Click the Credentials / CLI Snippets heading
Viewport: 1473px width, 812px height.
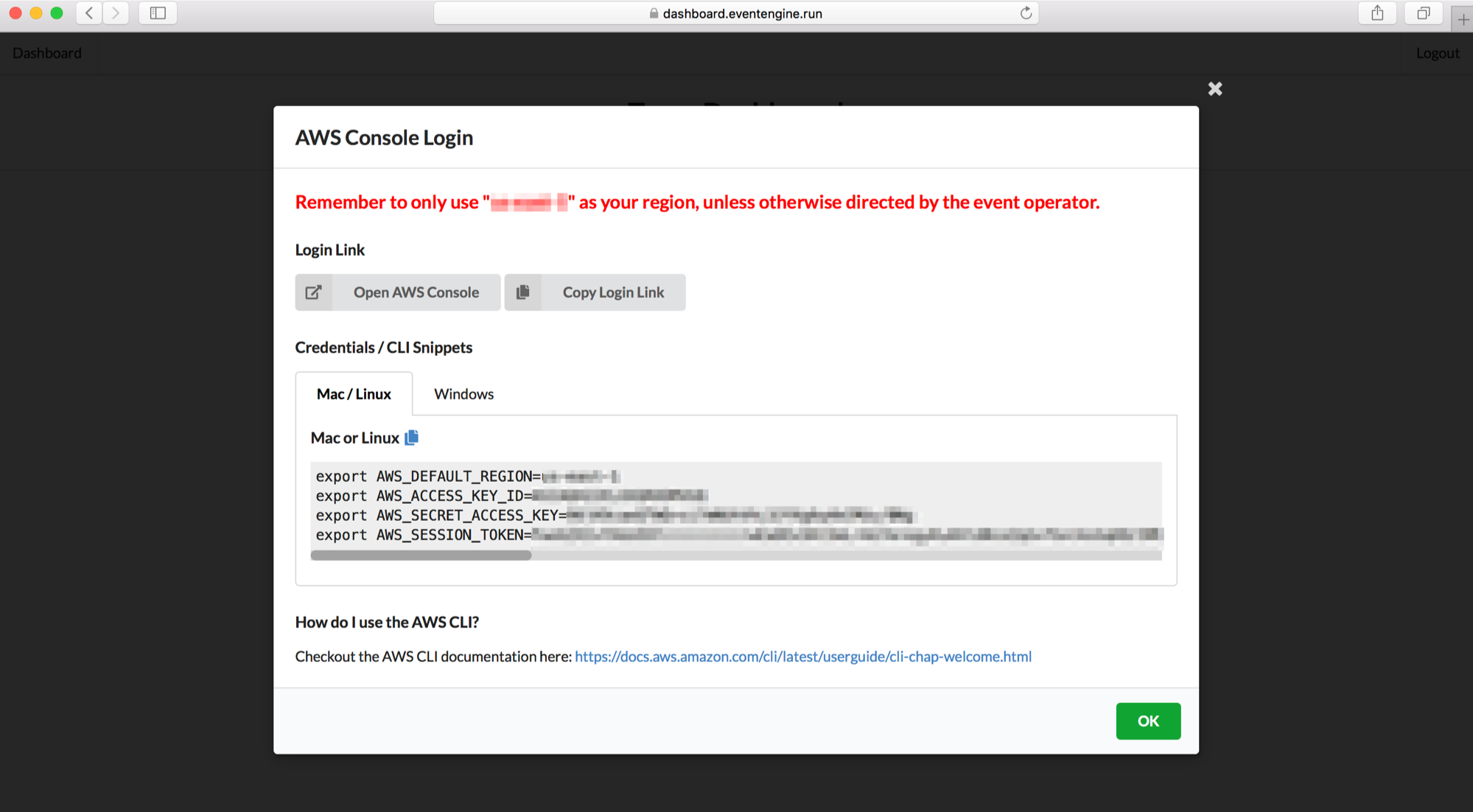coord(384,347)
